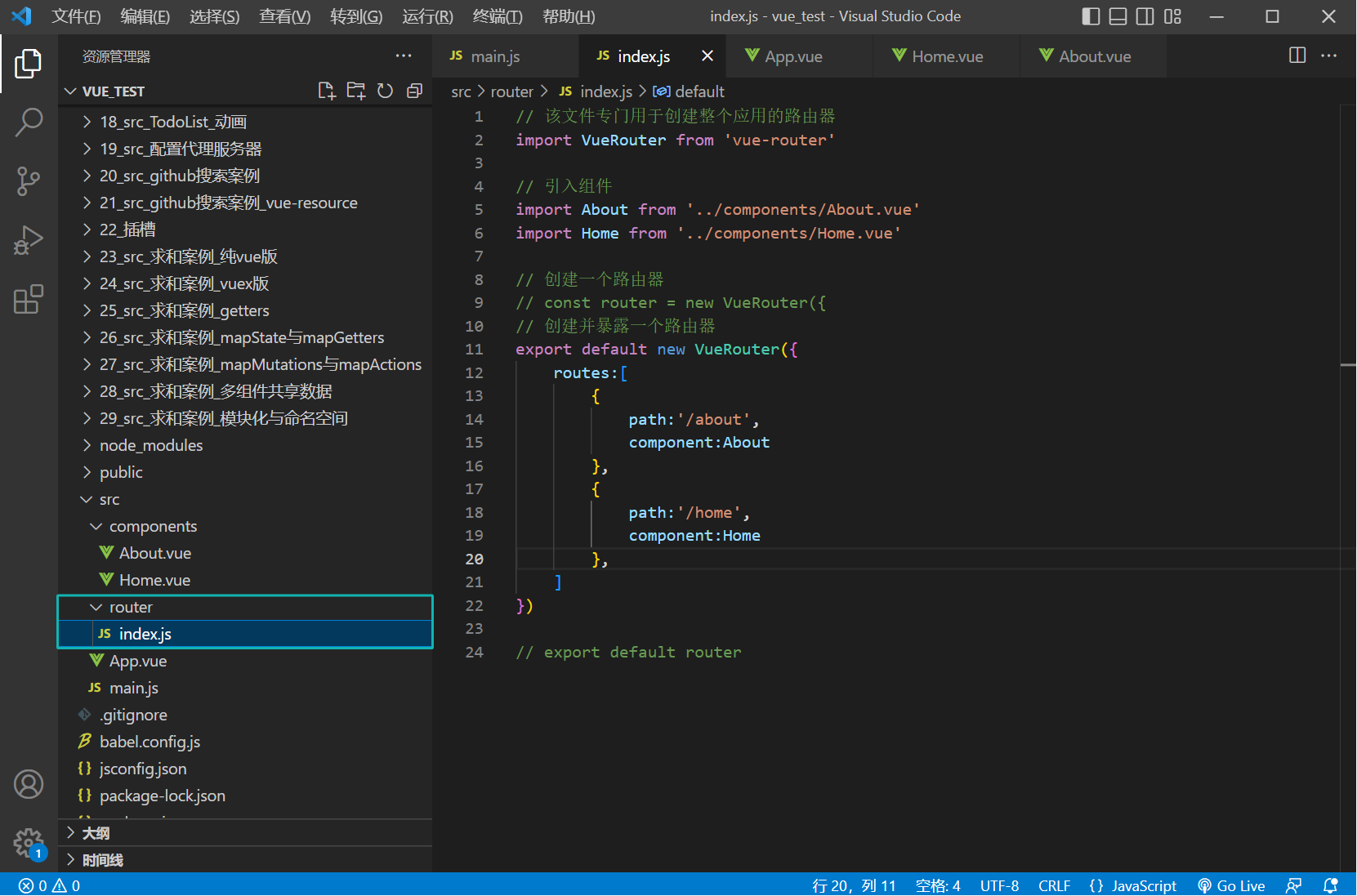Refresh the explorer file tree
Screen dimensions: 1357x896
point(386,91)
